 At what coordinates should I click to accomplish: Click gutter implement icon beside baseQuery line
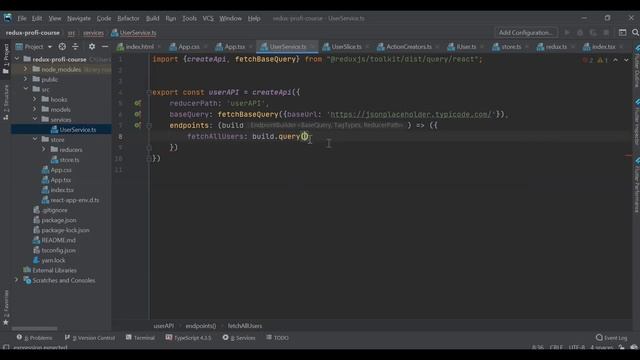coord(138,114)
